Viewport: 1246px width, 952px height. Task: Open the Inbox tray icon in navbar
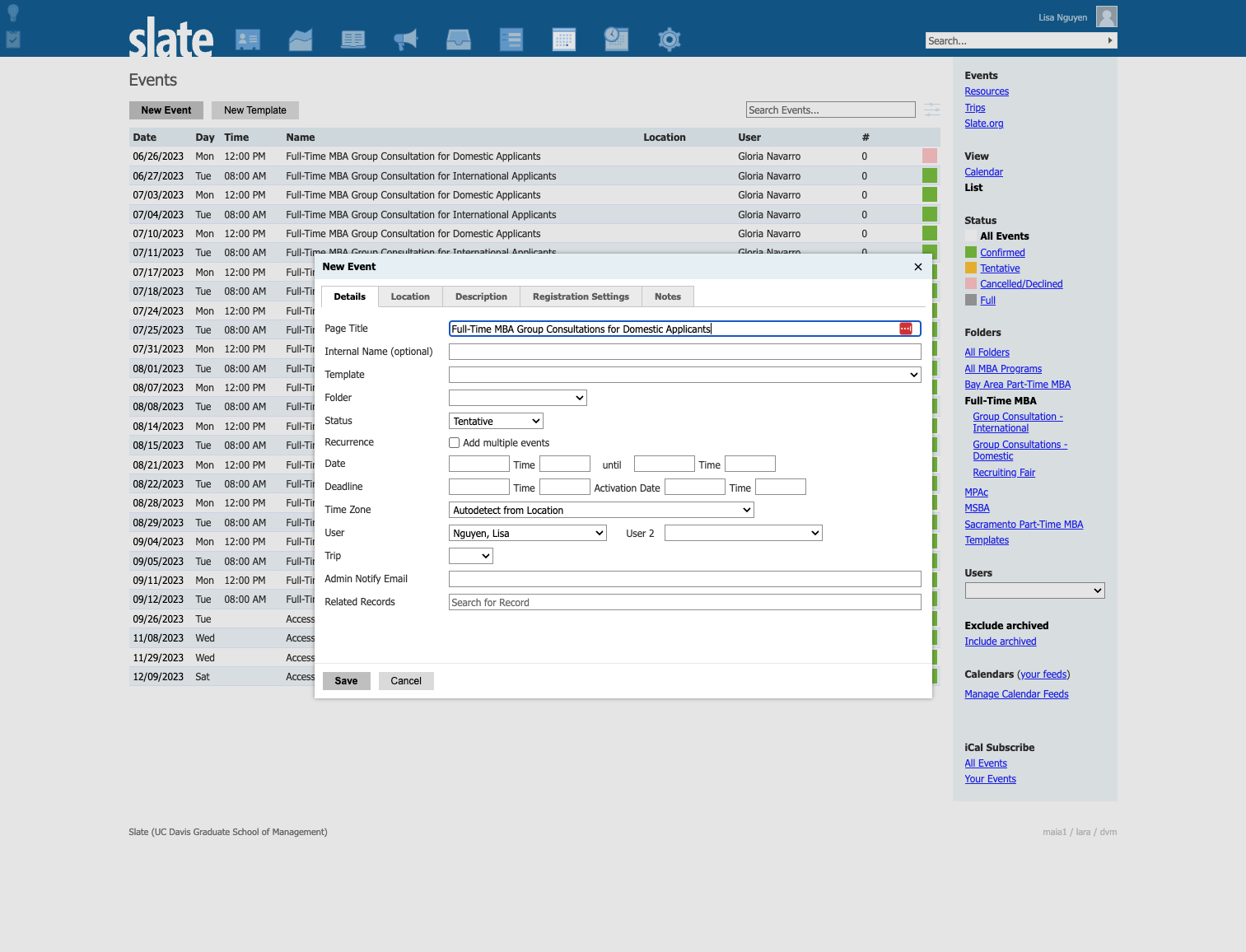point(459,40)
